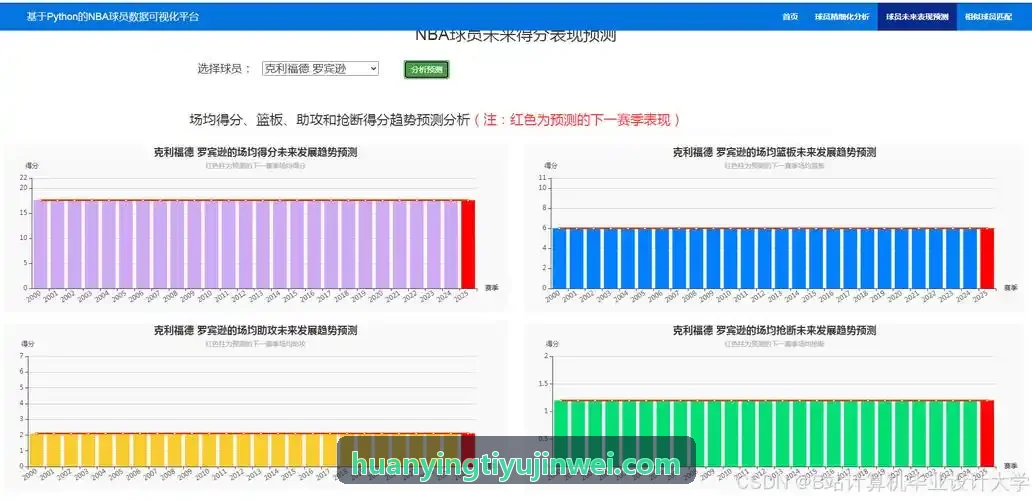The height and width of the screenshot is (500, 1032).
Task: Click title 克利福德 罗宾逊的场均抢断未来发展趋势预测
Action: coord(774,330)
